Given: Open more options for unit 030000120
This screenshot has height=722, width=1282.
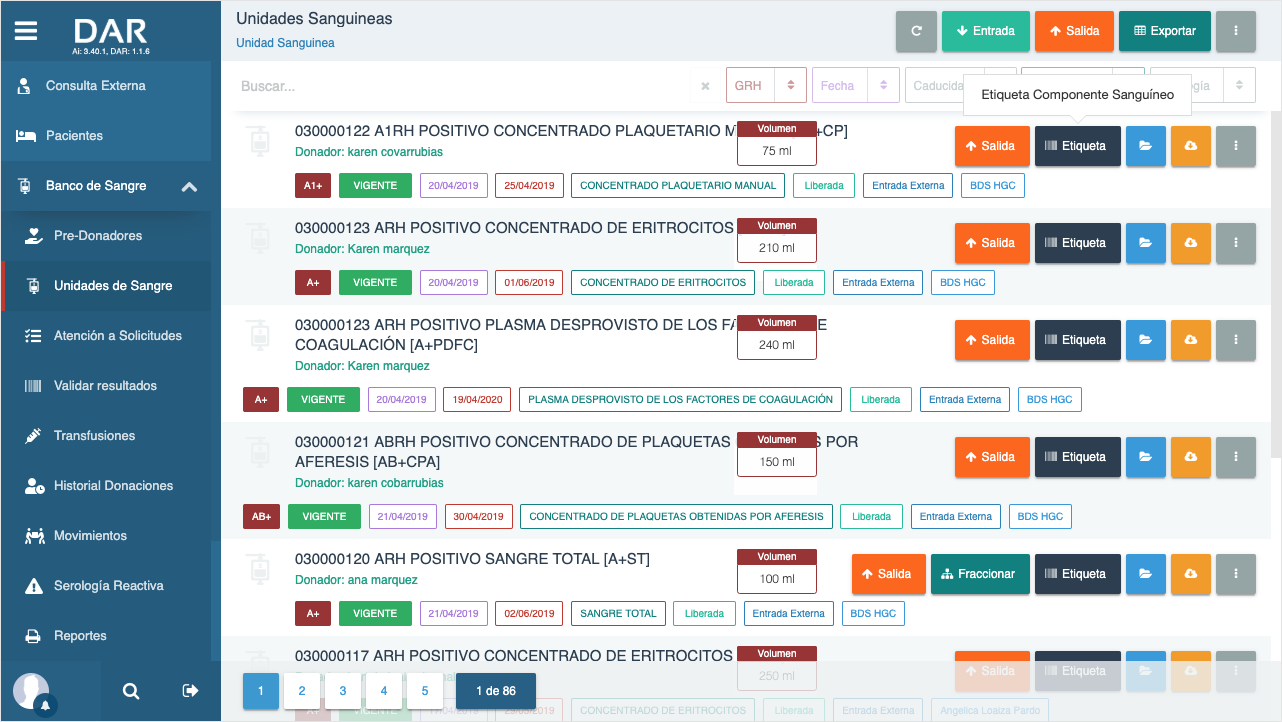Looking at the screenshot, I should click(x=1236, y=574).
